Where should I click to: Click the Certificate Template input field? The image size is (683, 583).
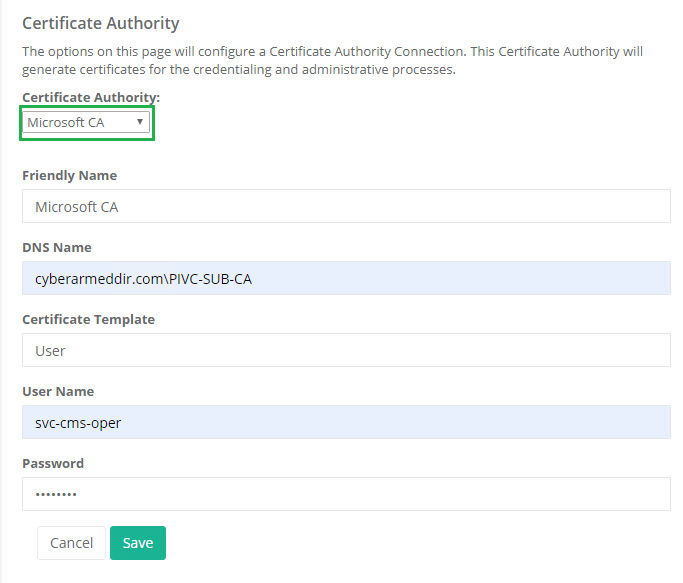[346, 350]
